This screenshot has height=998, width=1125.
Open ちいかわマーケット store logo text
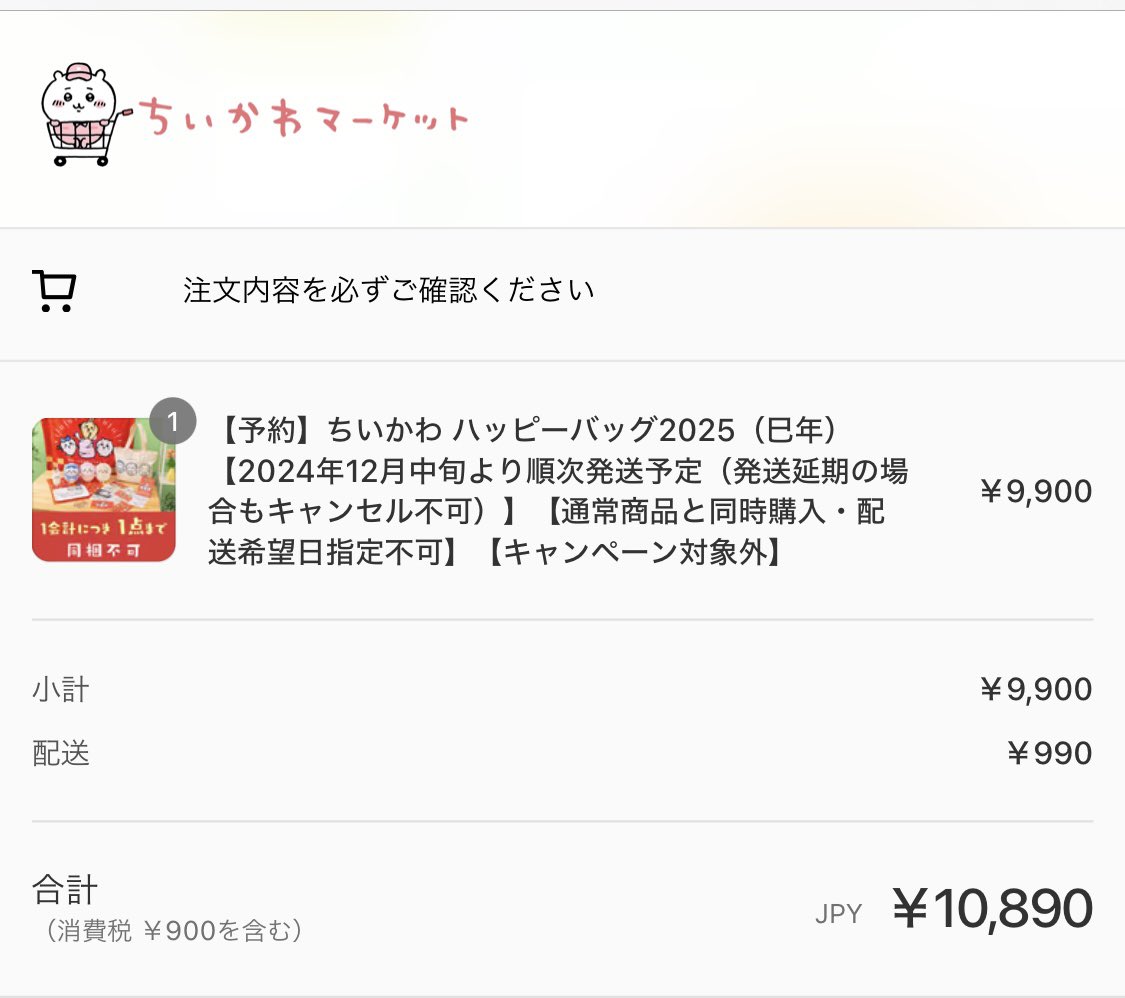point(303,118)
